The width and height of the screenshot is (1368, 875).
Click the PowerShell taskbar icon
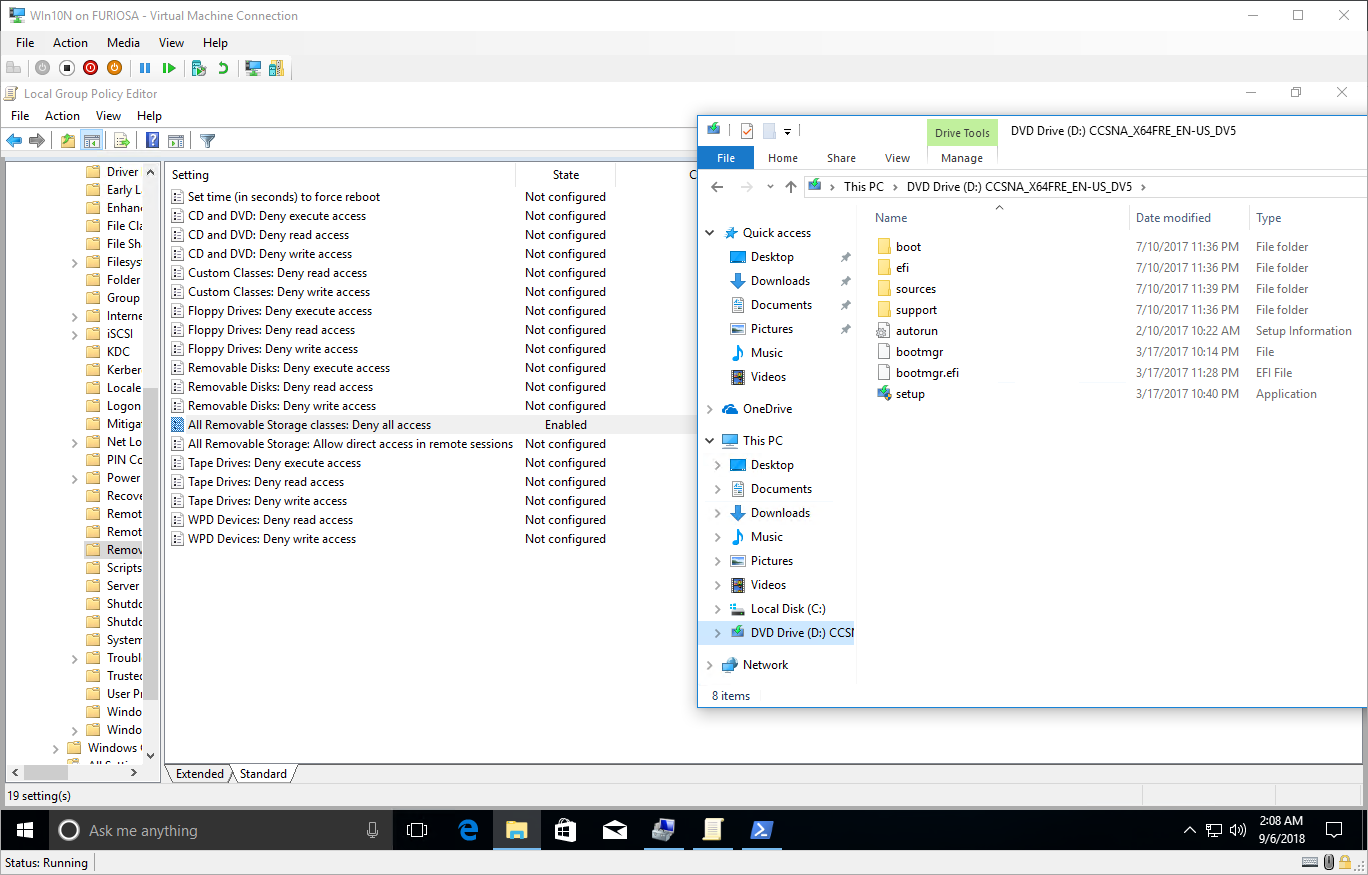pos(762,830)
